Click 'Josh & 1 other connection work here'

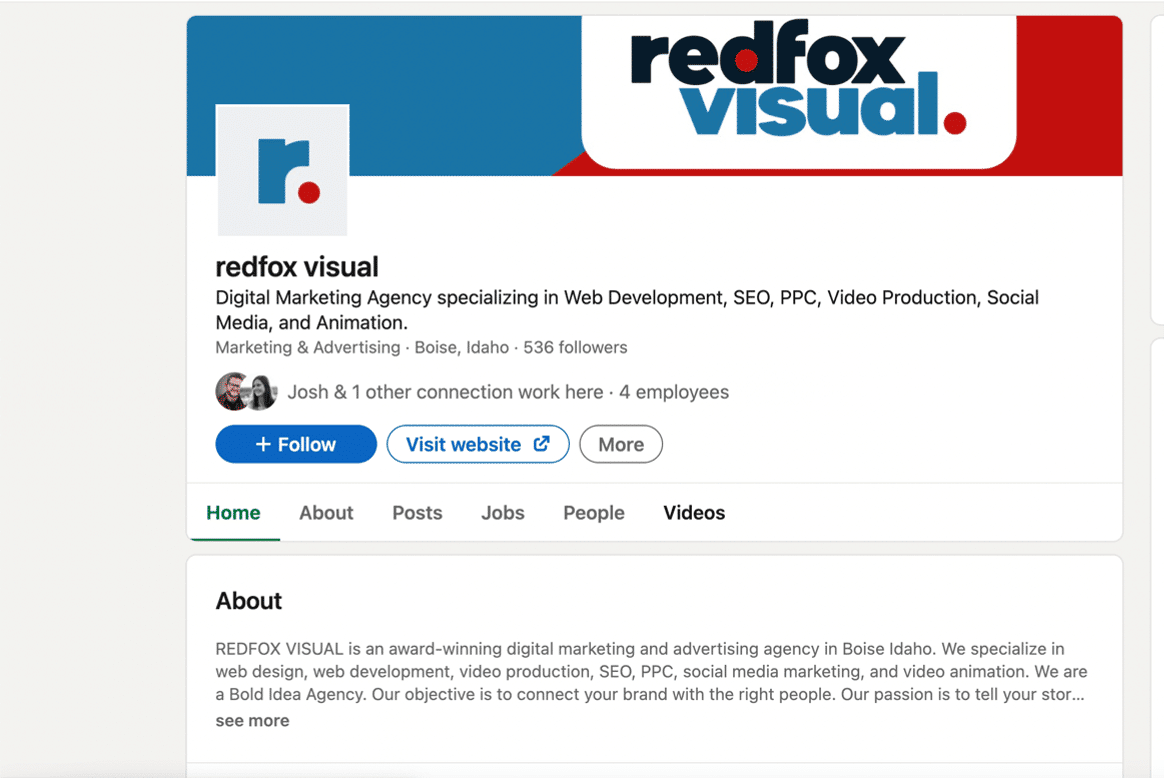tap(445, 392)
